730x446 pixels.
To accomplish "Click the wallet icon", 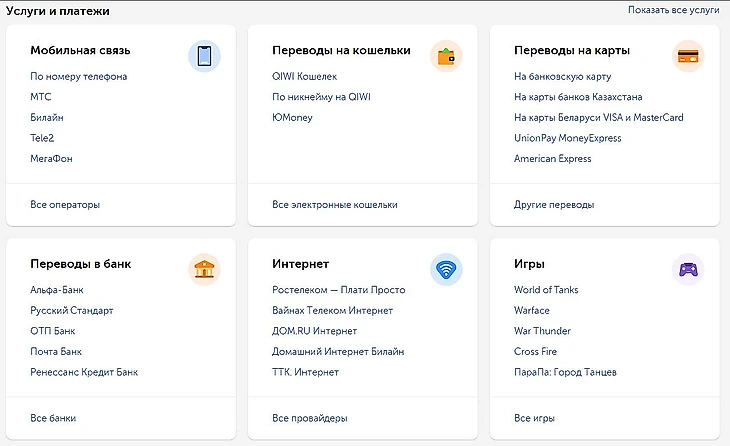I will click(446, 57).
